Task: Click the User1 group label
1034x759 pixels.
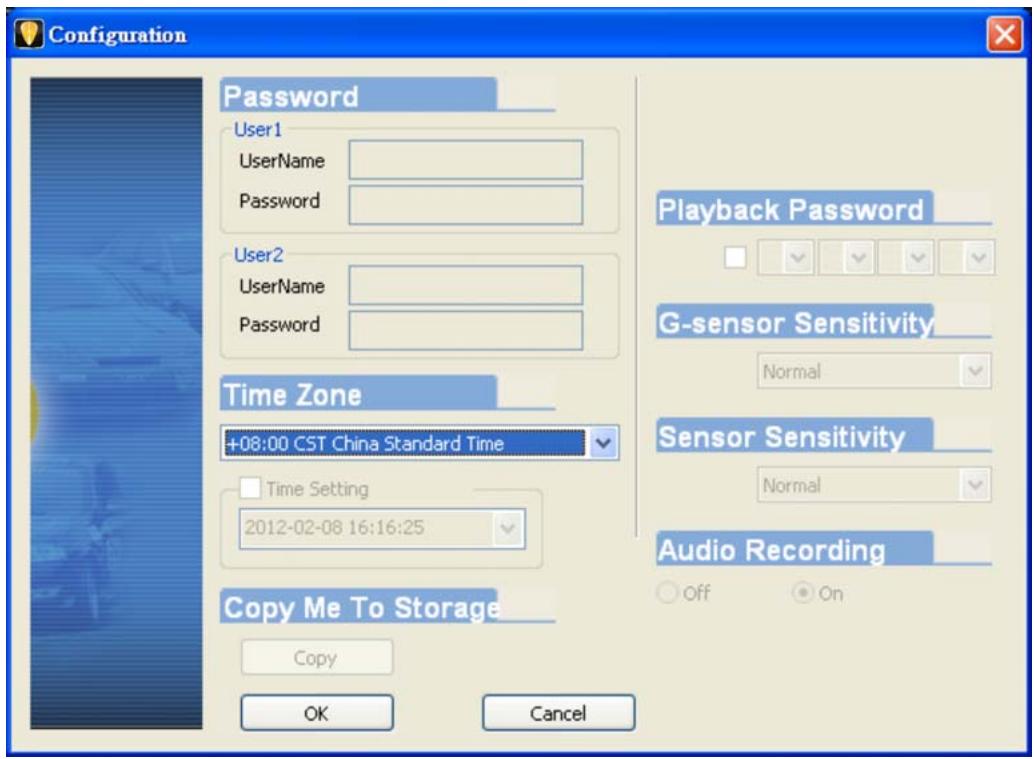Action: pos(258,129)
